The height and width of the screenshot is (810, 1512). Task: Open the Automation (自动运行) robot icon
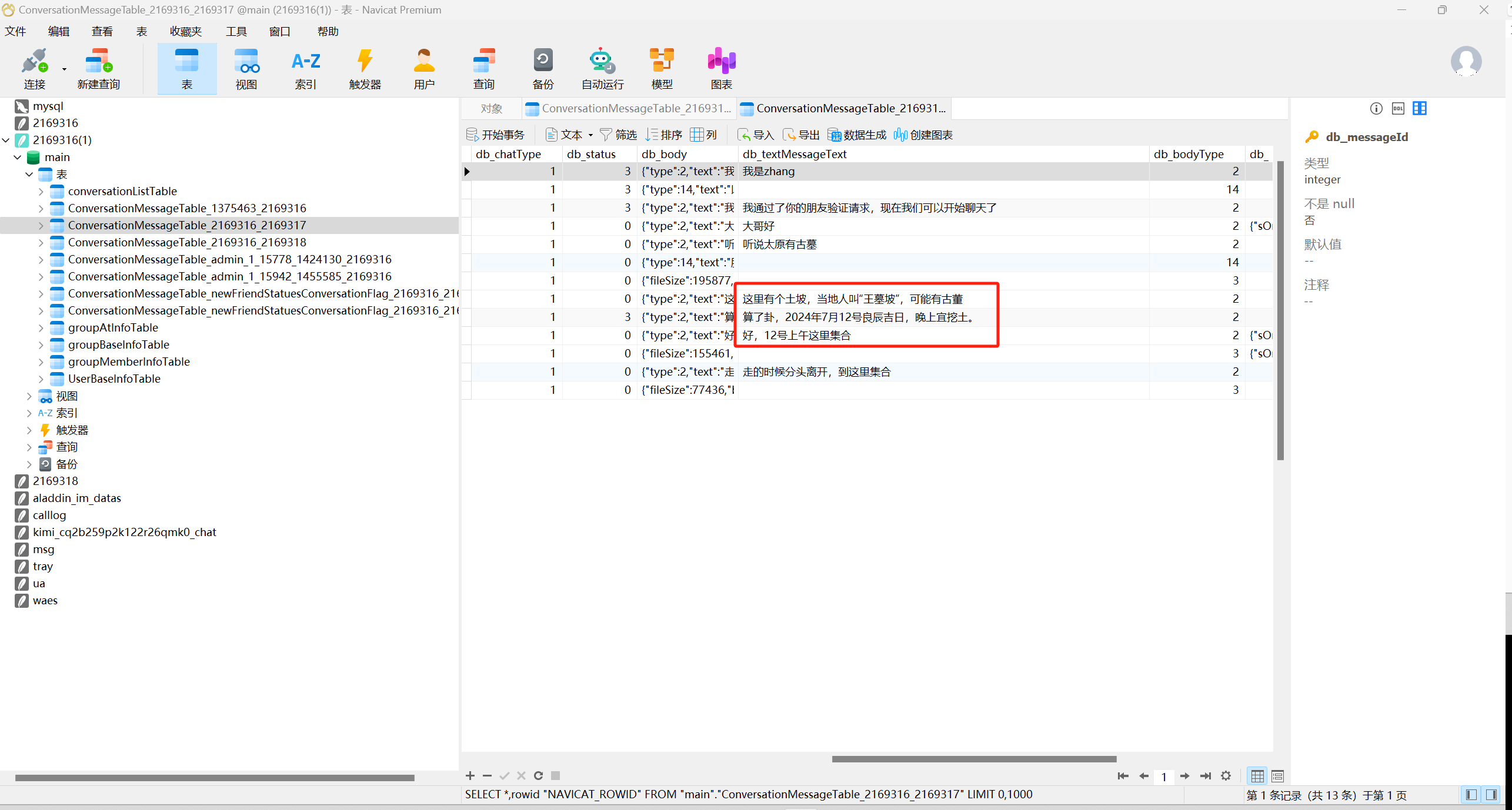pos(602,68)
